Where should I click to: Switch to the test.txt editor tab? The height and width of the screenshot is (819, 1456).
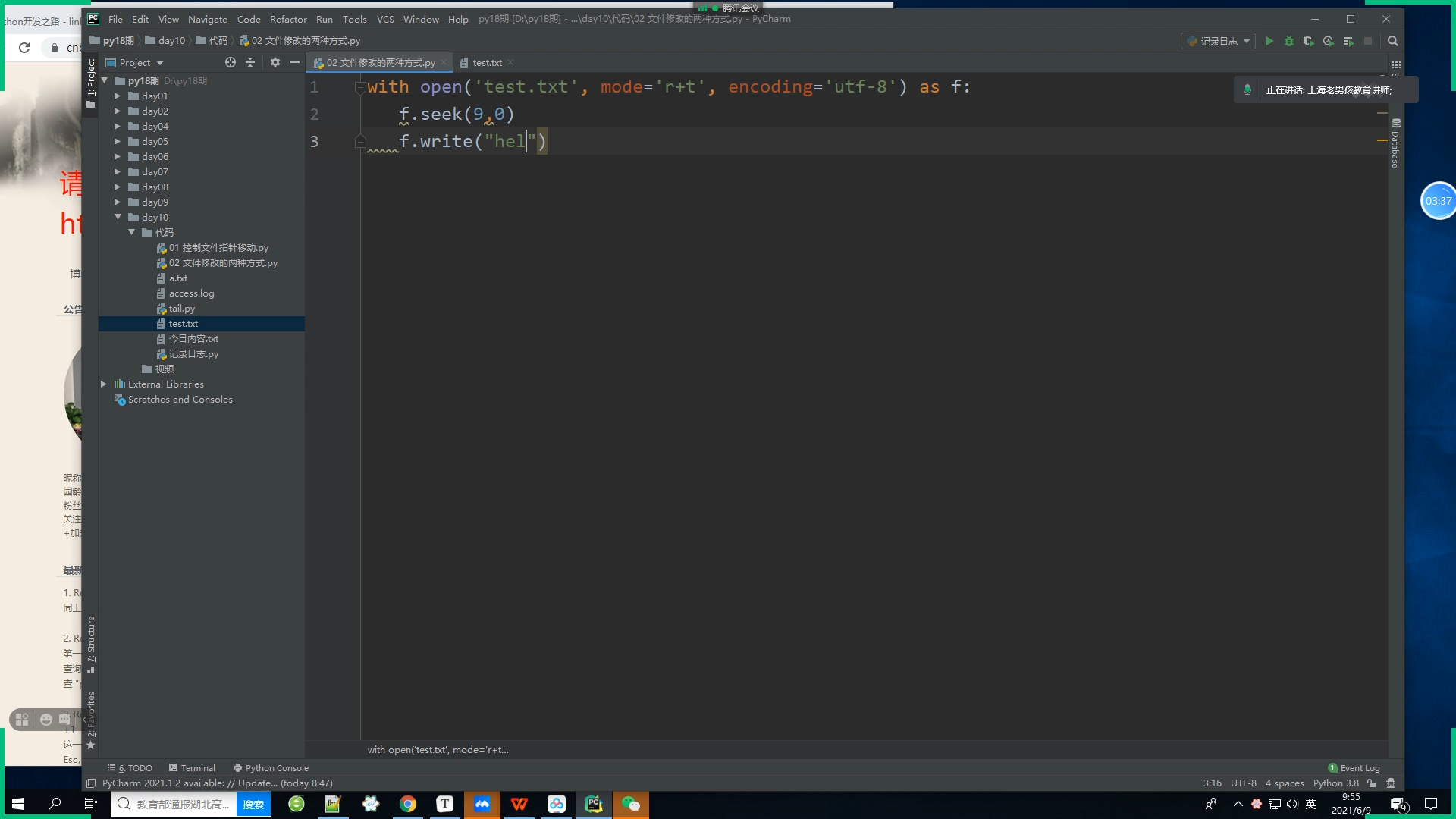pyautogui.click(x=487, y=63)
